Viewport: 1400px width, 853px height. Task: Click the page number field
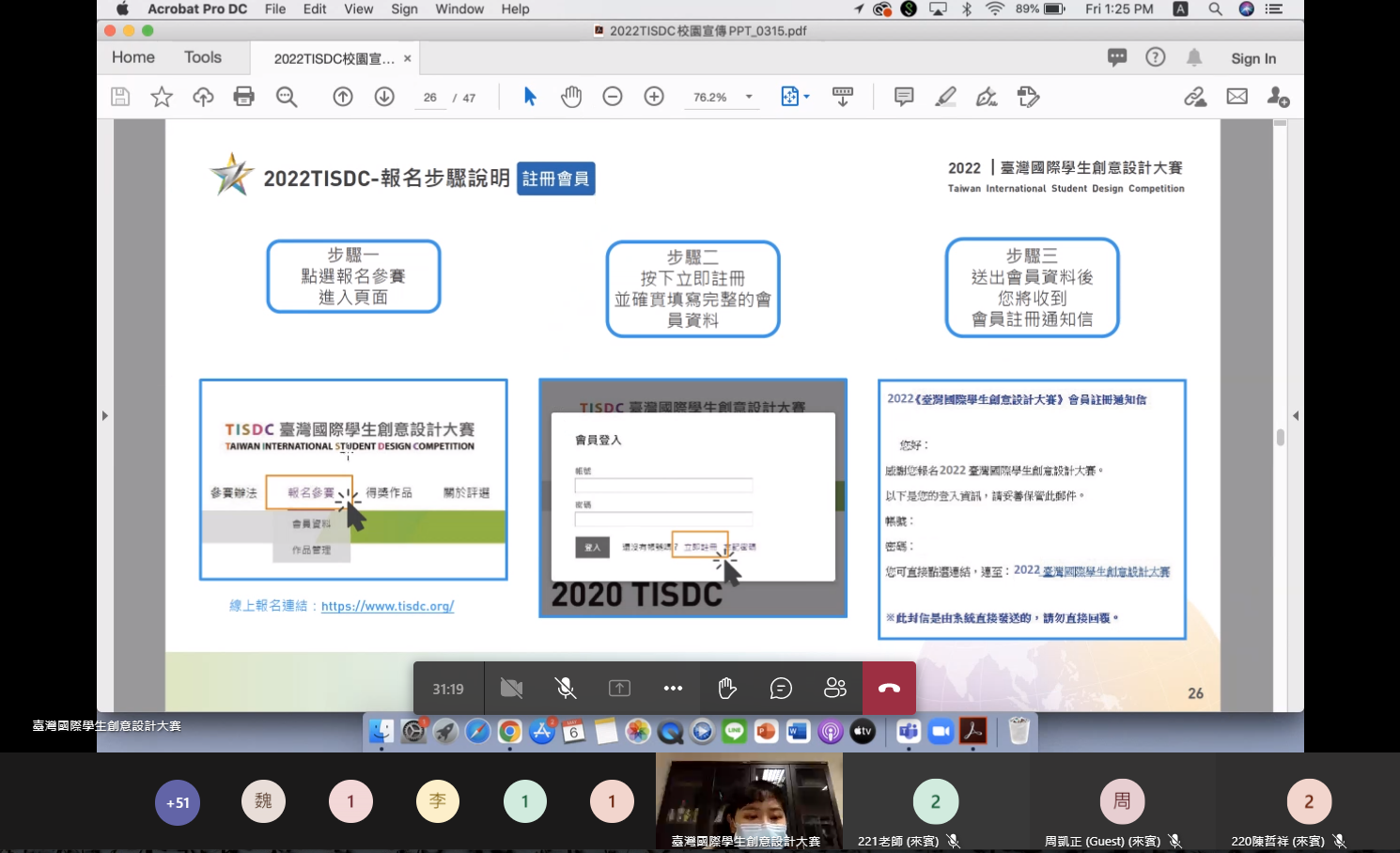(x=430, y=98)
